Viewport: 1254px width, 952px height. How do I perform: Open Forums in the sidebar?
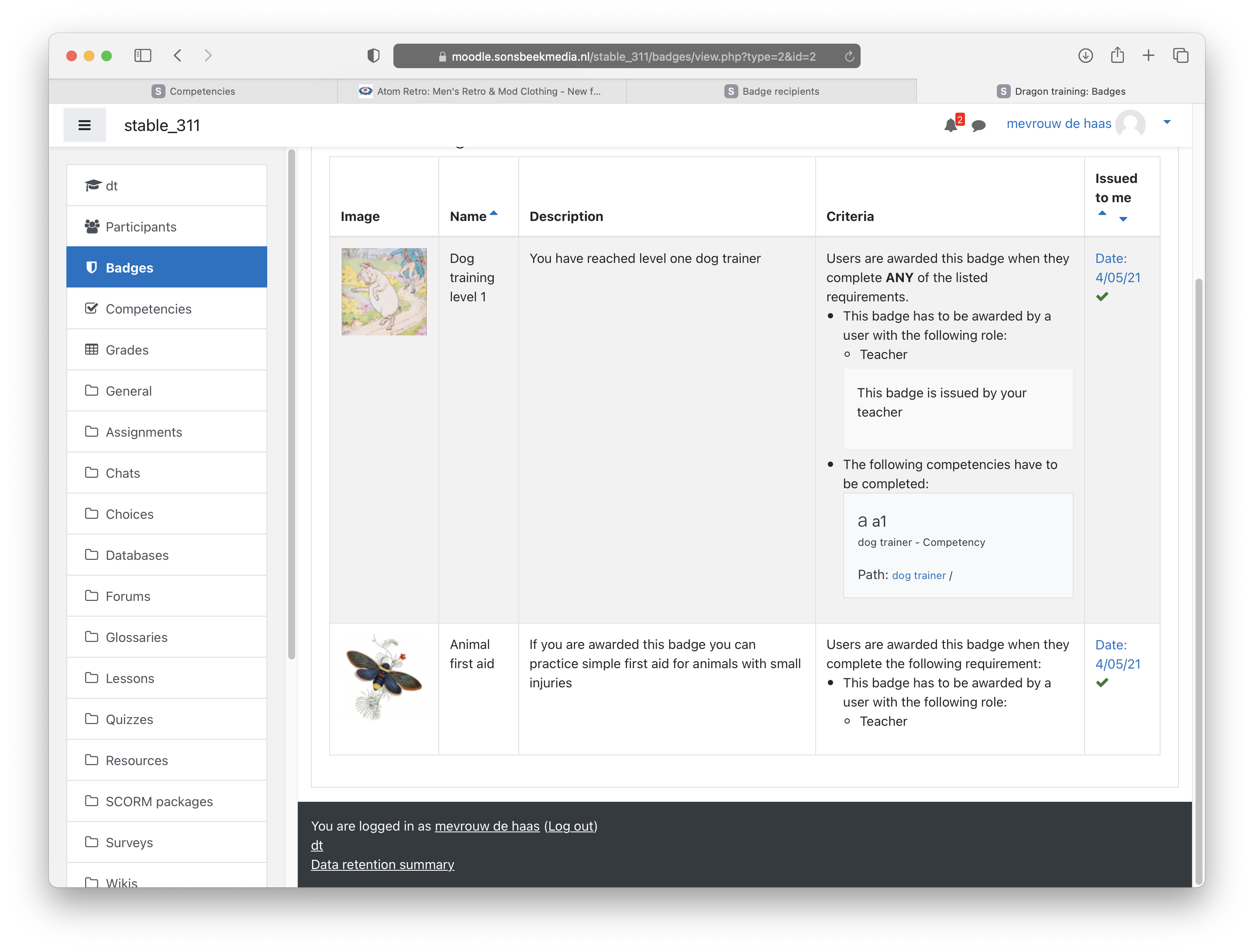[x=167, y=597]
